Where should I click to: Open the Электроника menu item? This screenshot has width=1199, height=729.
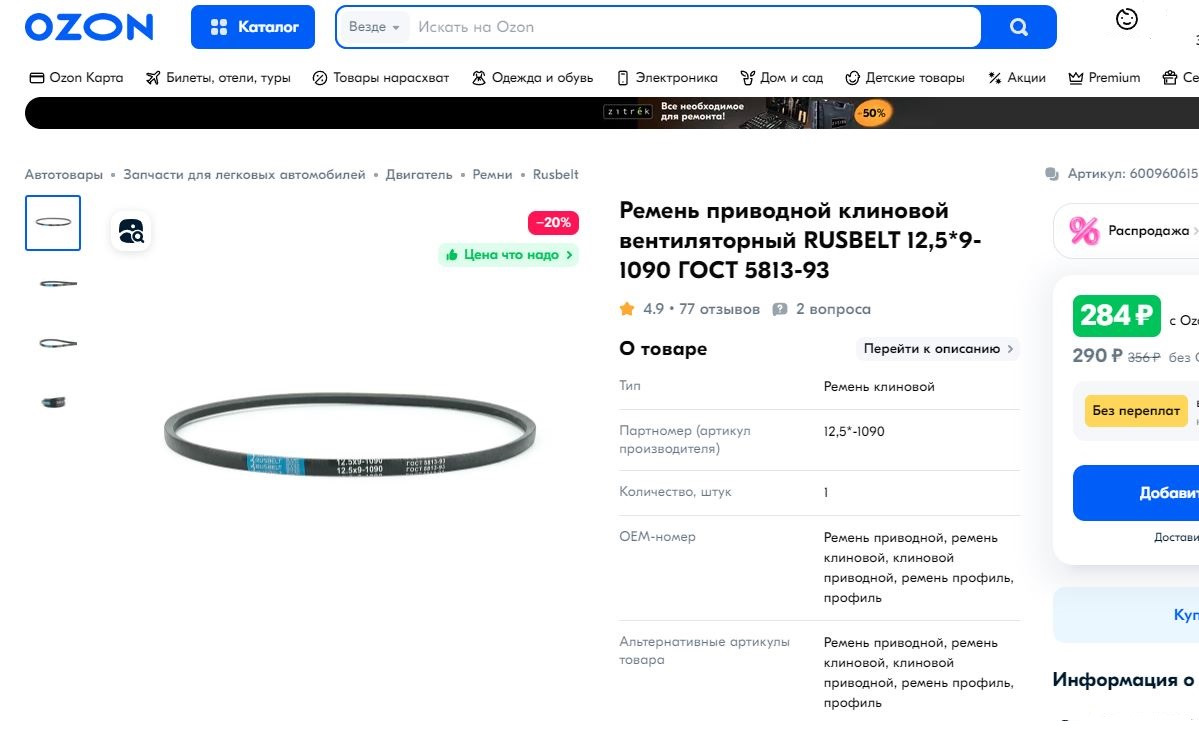point(668,77)
